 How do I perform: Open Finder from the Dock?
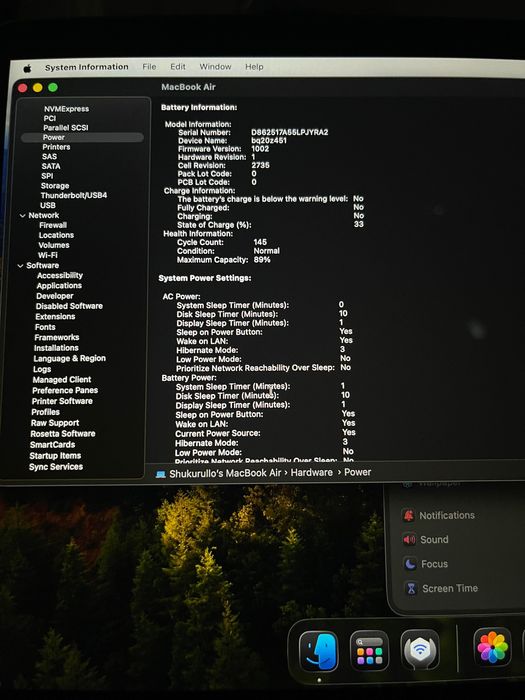click(x=318, y=651)
